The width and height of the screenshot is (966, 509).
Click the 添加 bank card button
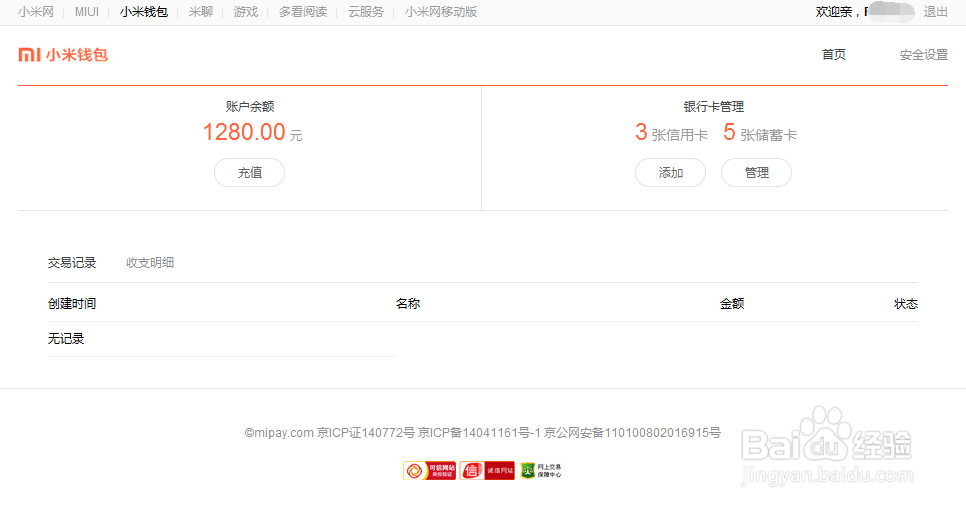[x=670, y=173]
